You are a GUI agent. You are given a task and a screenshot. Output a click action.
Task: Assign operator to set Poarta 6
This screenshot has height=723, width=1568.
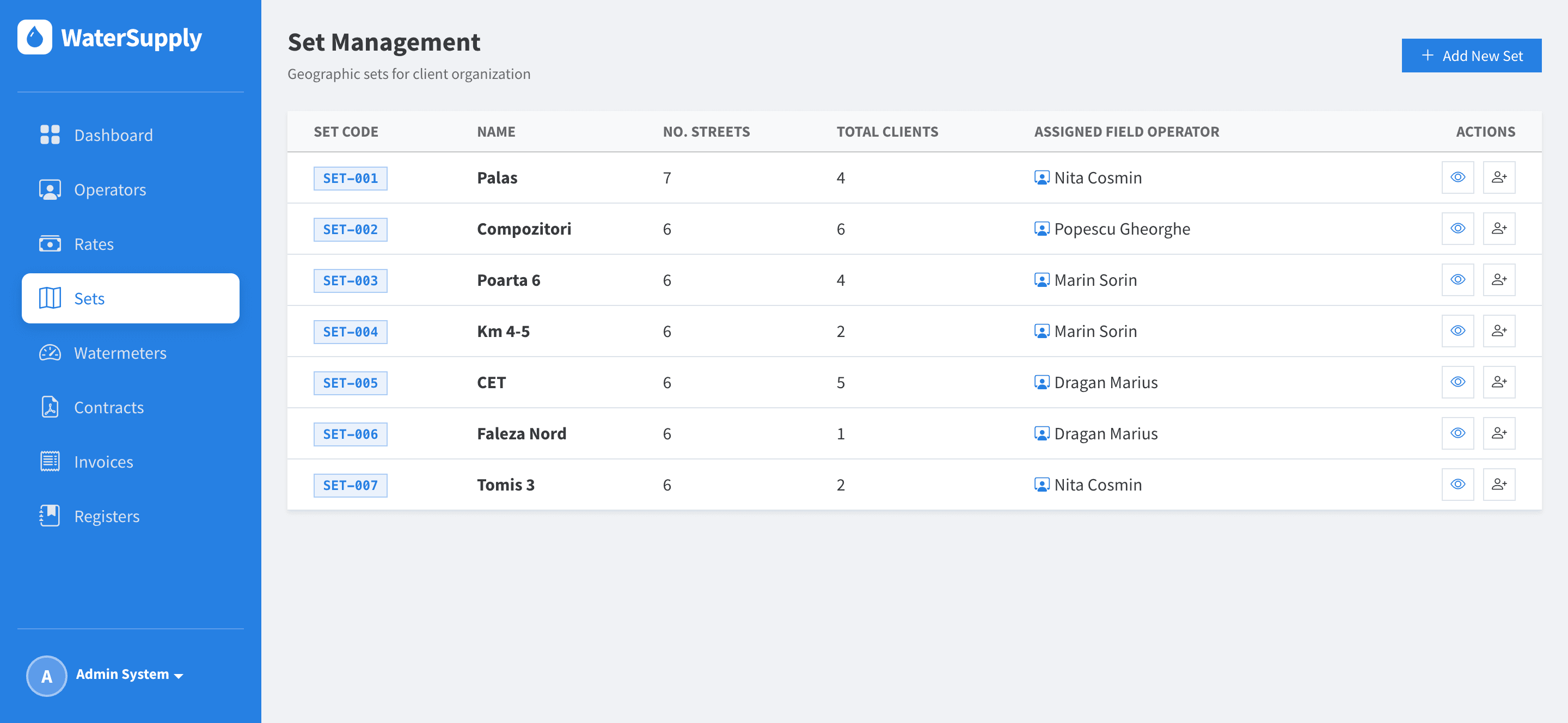coord(1499,279)
